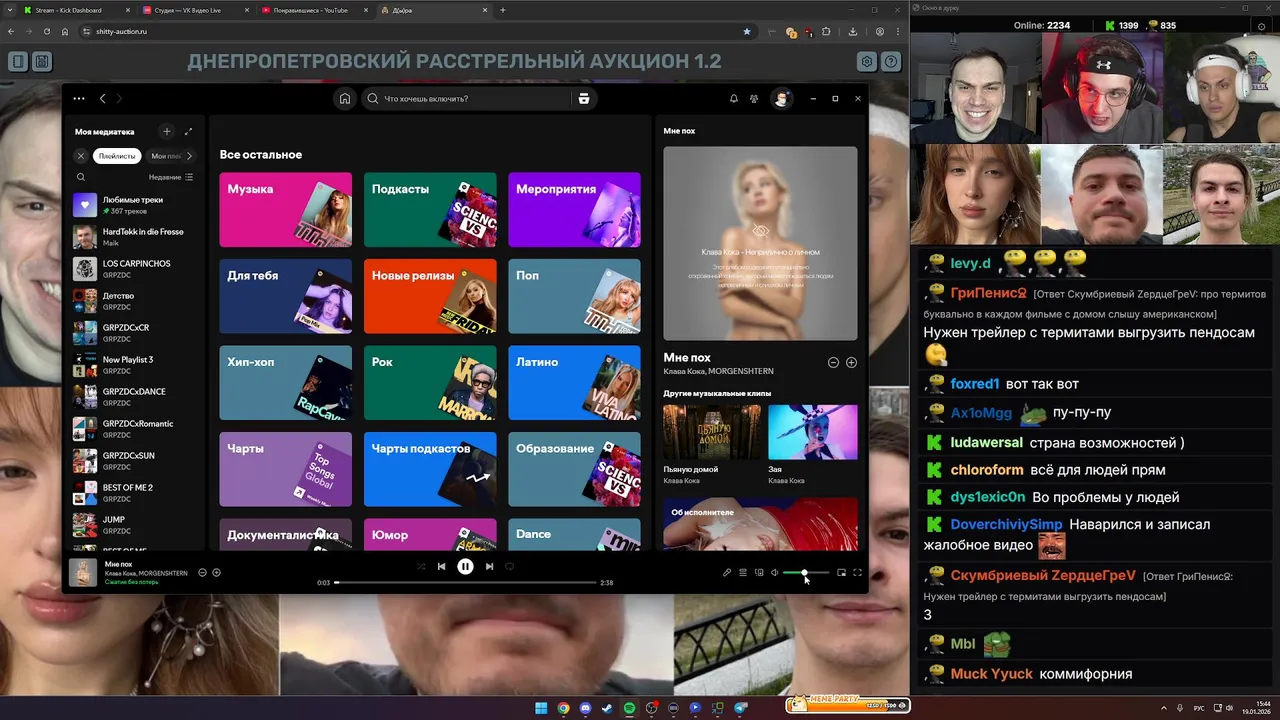This screenshot has height=720, width=1280.
Task: Open the Чарты подкастов tile
Action: [430, 469]
